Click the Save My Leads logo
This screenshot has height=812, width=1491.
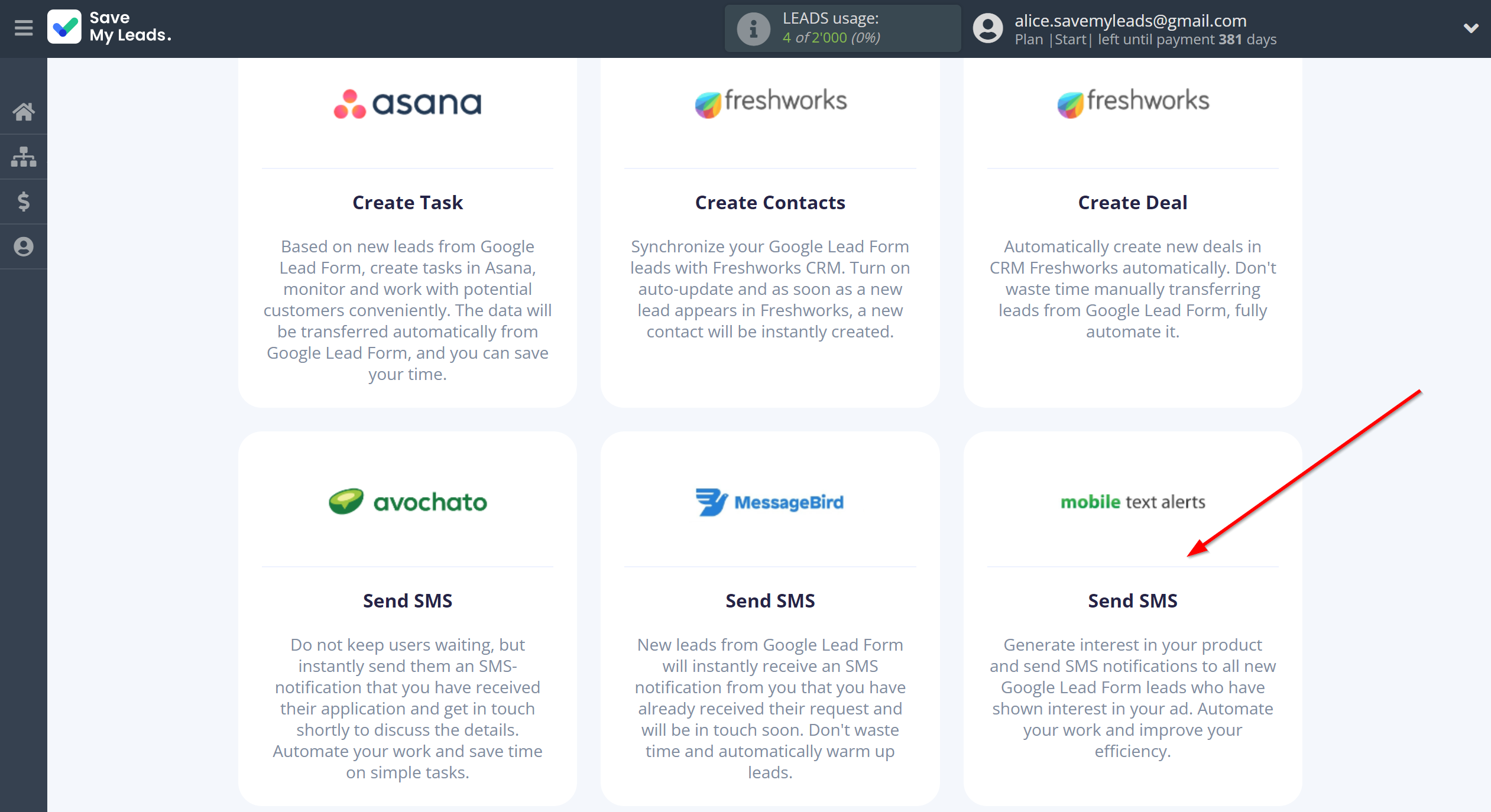(x=110, y=27)
